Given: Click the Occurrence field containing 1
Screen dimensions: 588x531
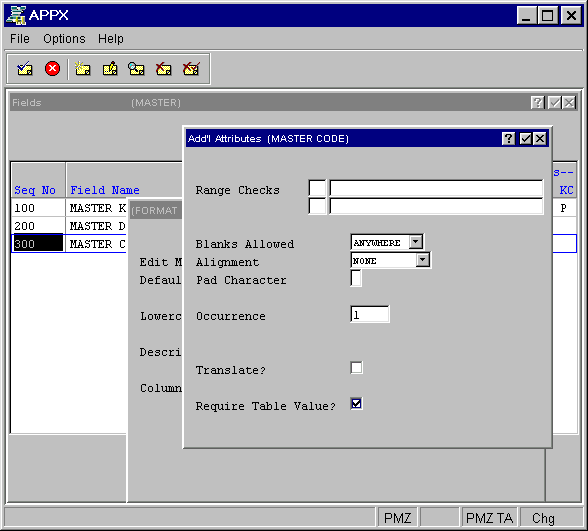Looking at the screenshot, I should point(370,314).
